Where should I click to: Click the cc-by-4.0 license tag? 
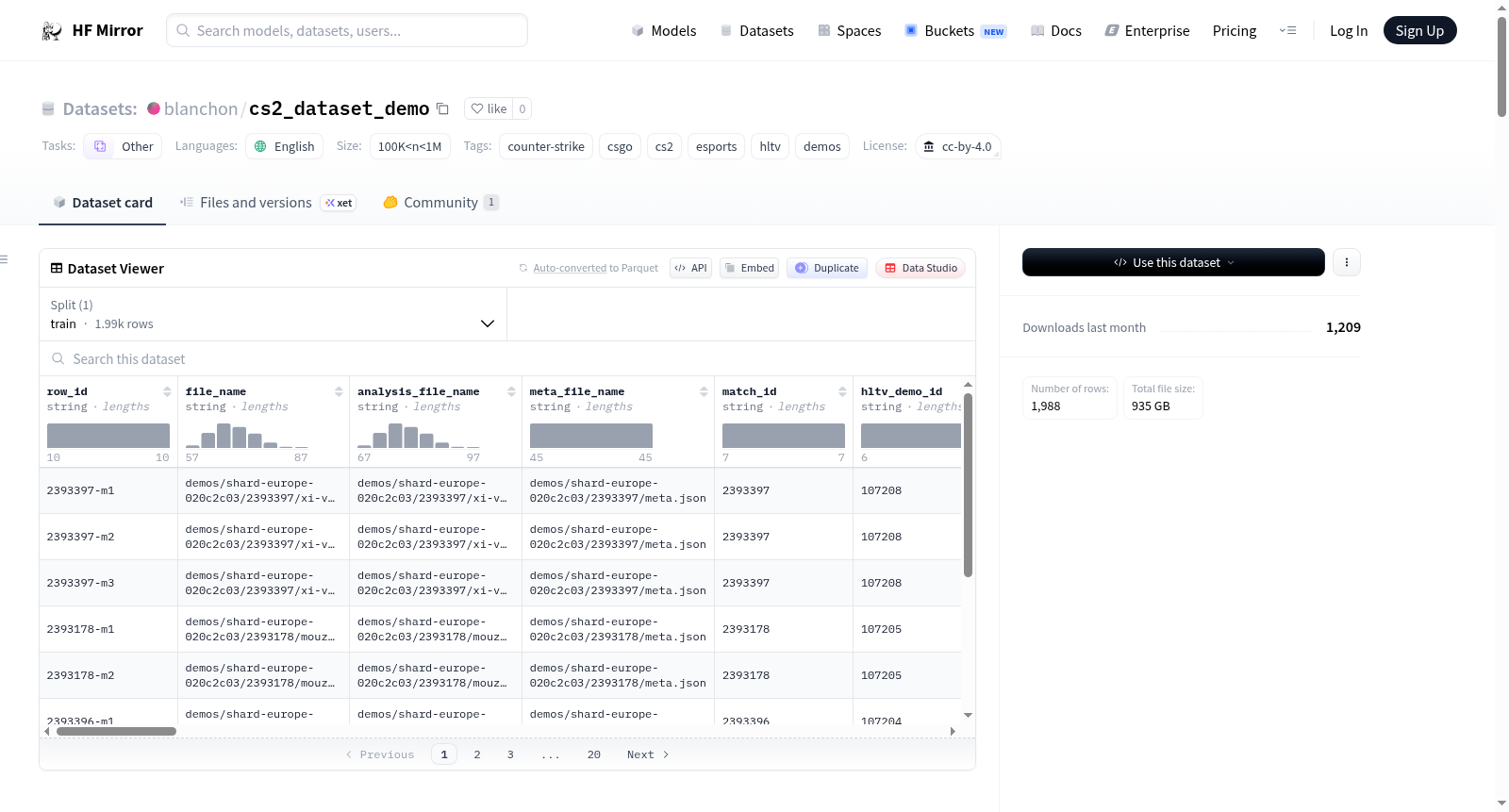pyautogui.click(x=958, y=146)
